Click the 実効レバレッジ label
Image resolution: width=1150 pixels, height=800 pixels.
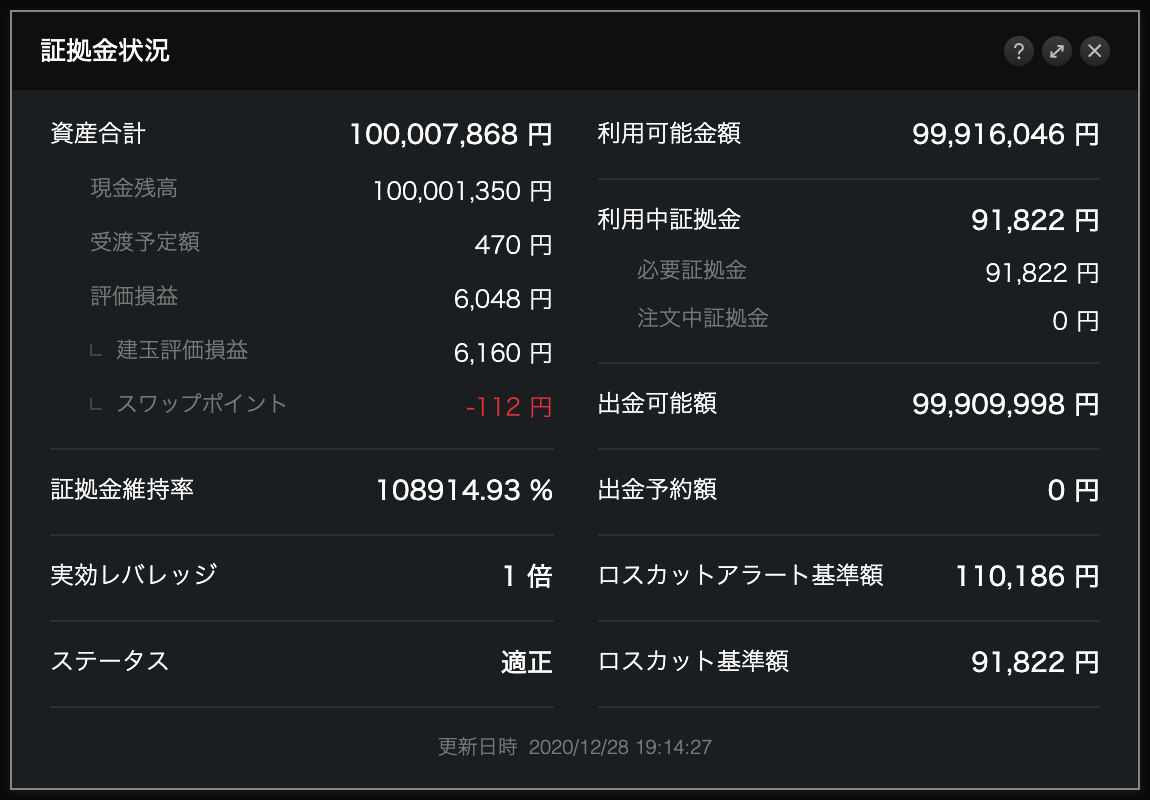pyautogui.click(x=134, y=575)
